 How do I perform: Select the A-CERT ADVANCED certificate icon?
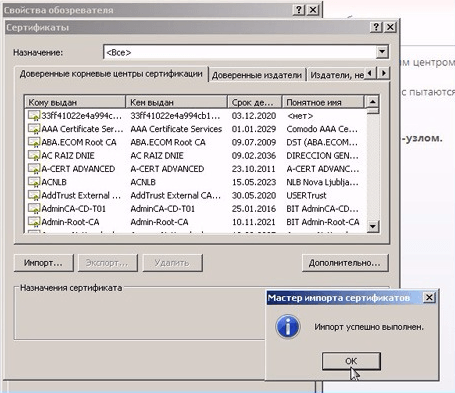point(34,169)
